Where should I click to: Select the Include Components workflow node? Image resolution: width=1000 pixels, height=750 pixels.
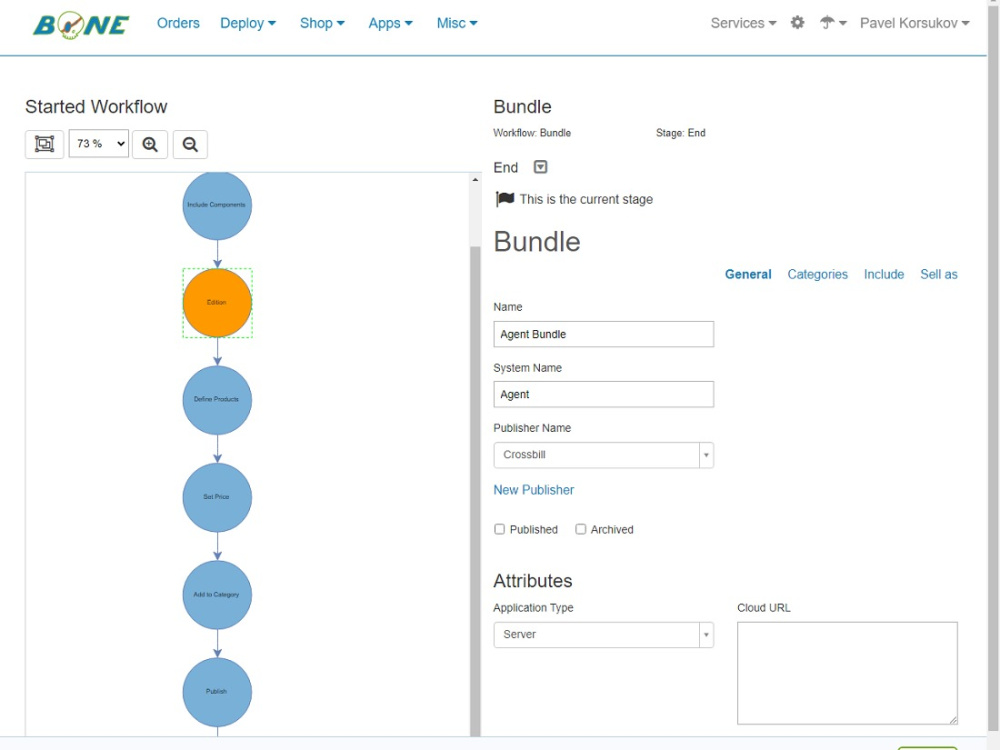[217, 205]
